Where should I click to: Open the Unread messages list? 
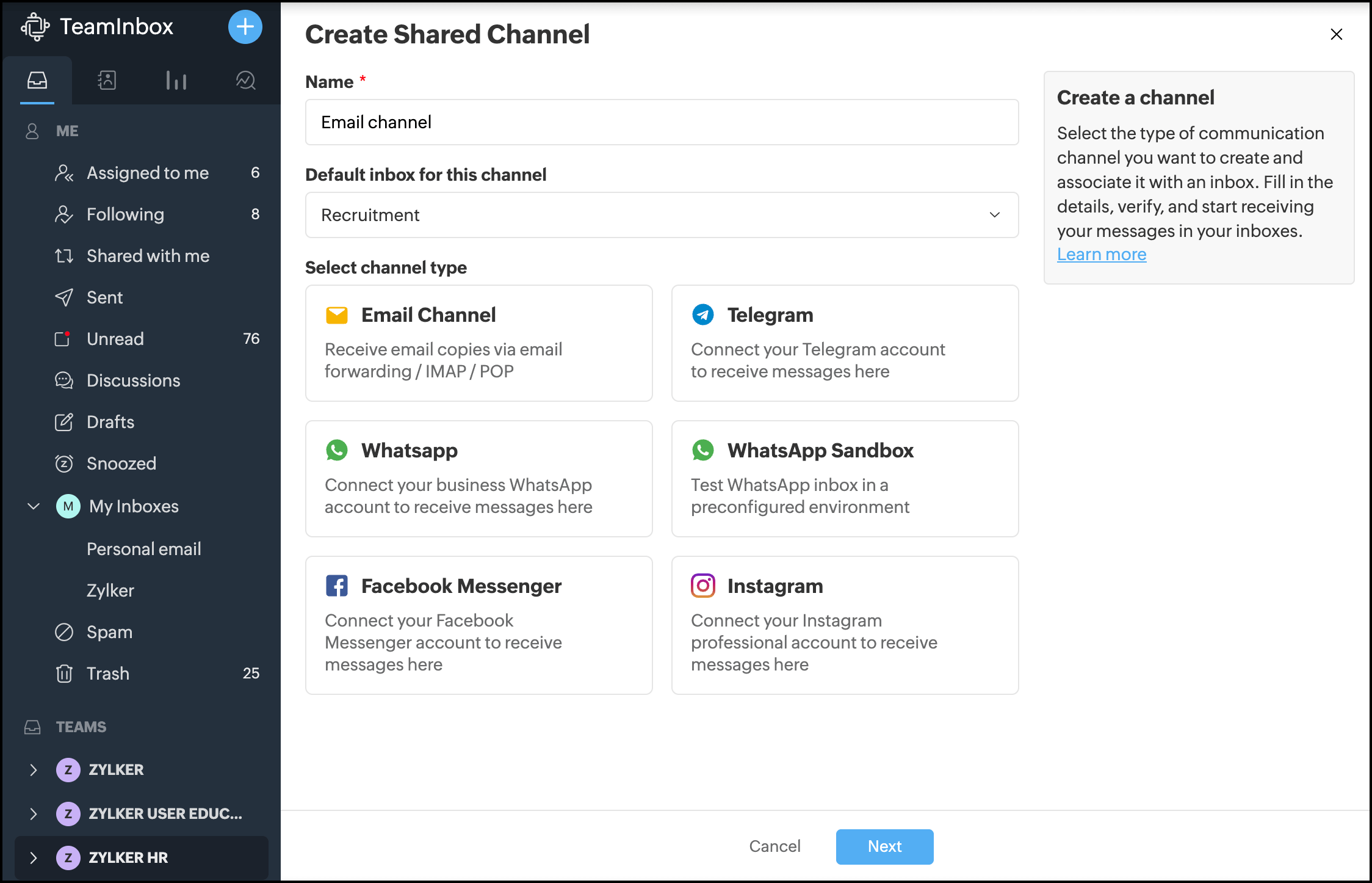click(x=115, y=339)
